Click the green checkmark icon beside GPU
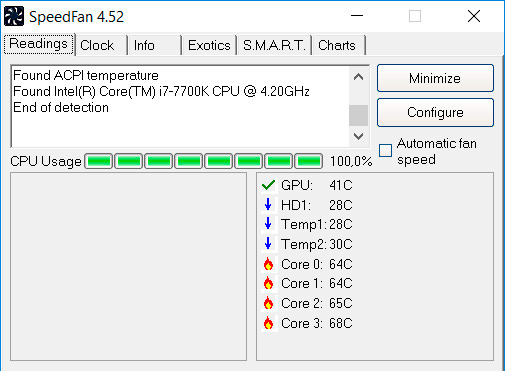The height and width of the screenshot is (371, 505). tap(268, 185)
